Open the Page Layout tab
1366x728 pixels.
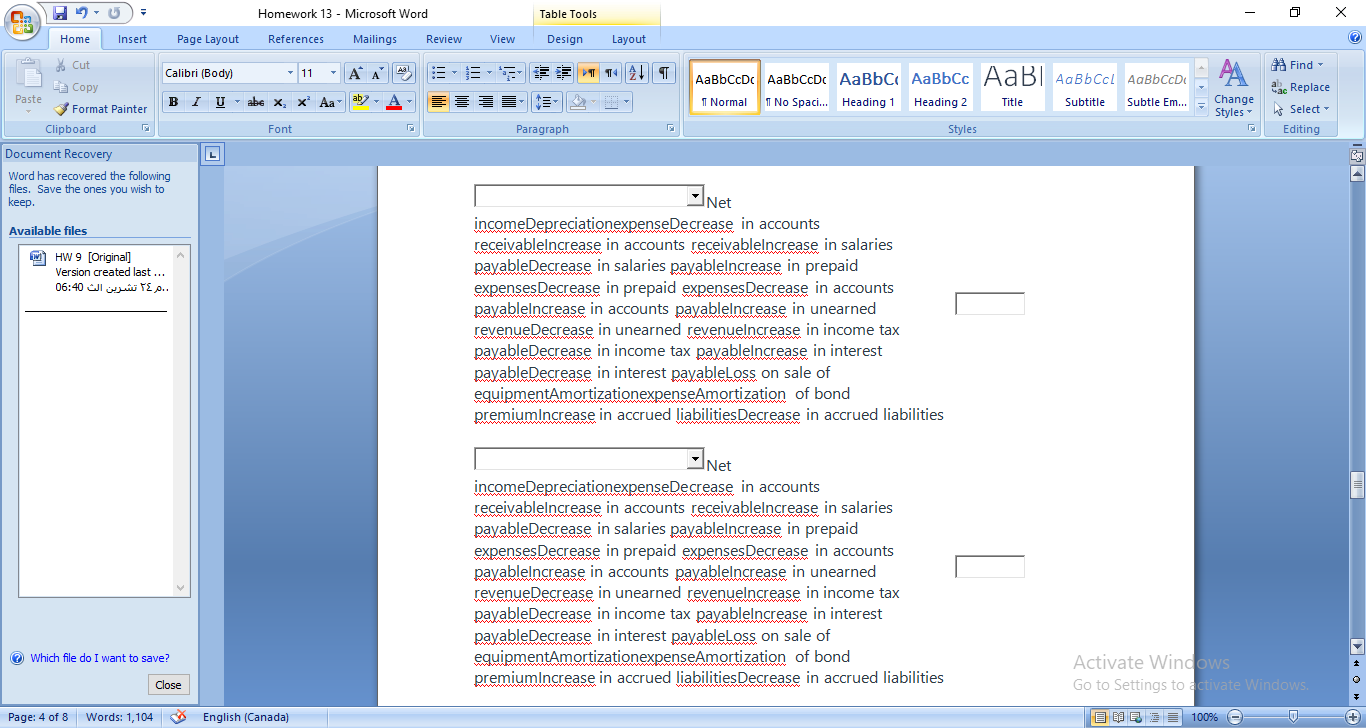(208, 39)
